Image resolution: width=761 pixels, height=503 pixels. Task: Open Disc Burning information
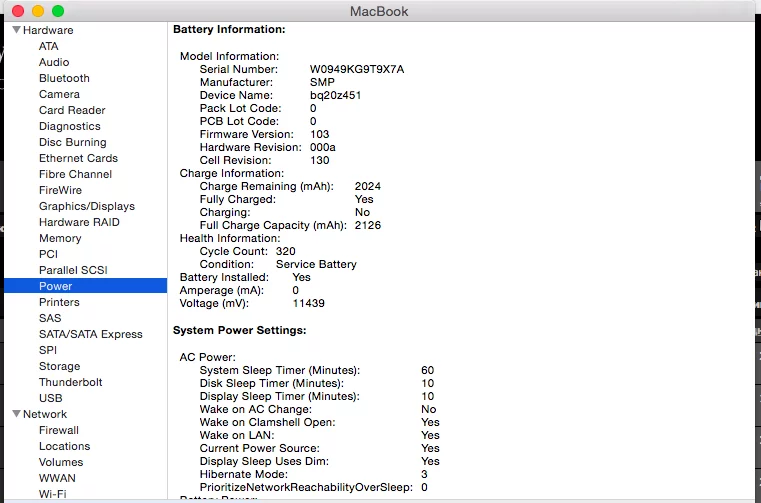point(72,142)
